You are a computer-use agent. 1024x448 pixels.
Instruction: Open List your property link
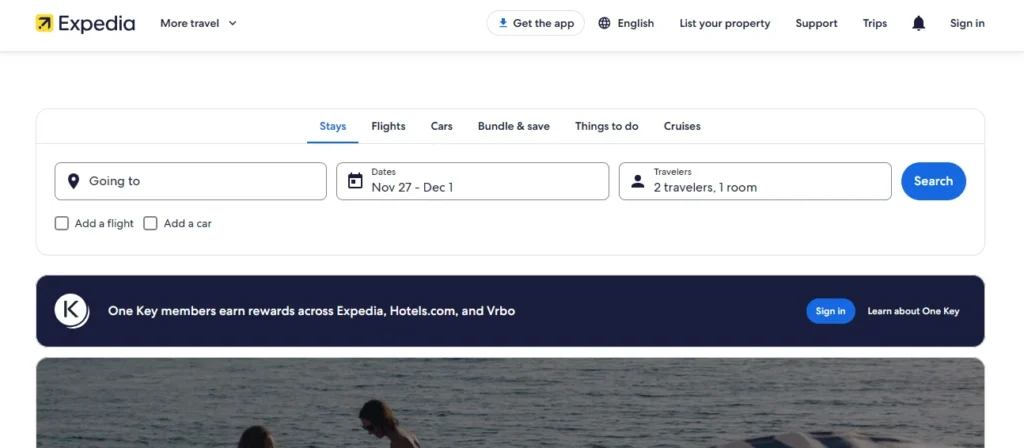click(x=725, y=24)
